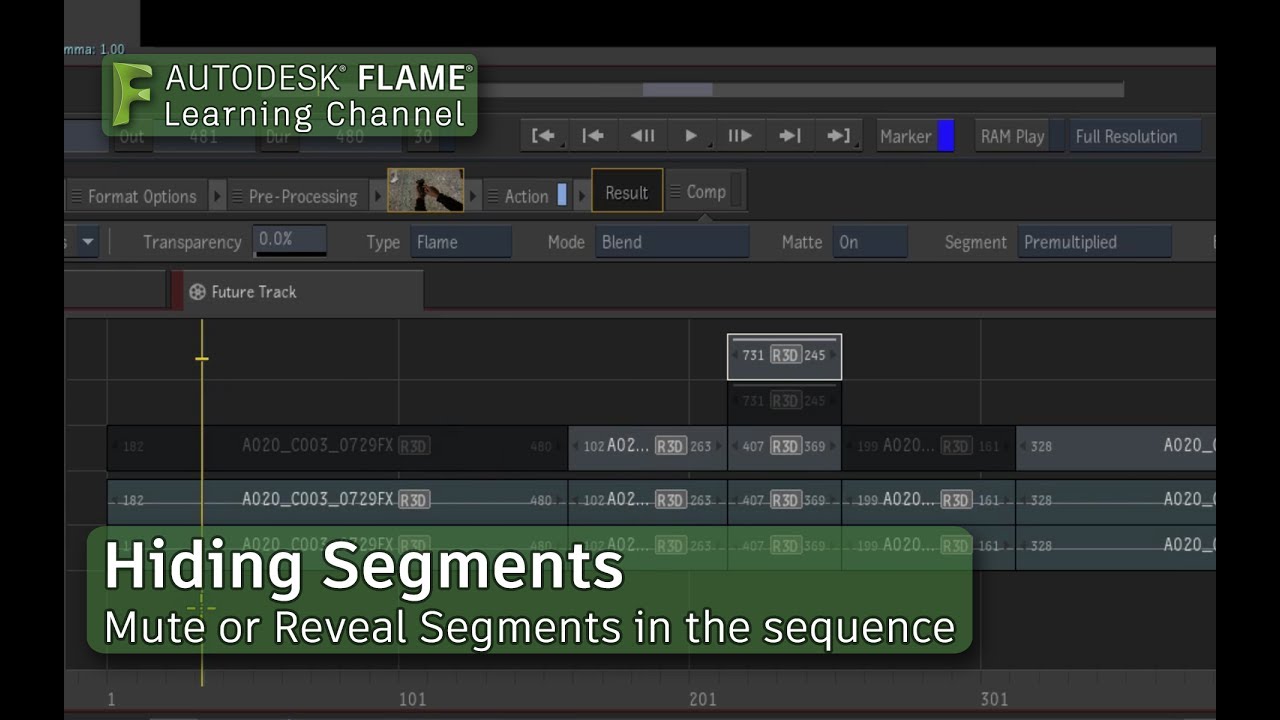Viewport: 1280px width, 720px height.
Task: Select 407 R3D 369 on the lower visible track
Action: (x=785, y=500)
